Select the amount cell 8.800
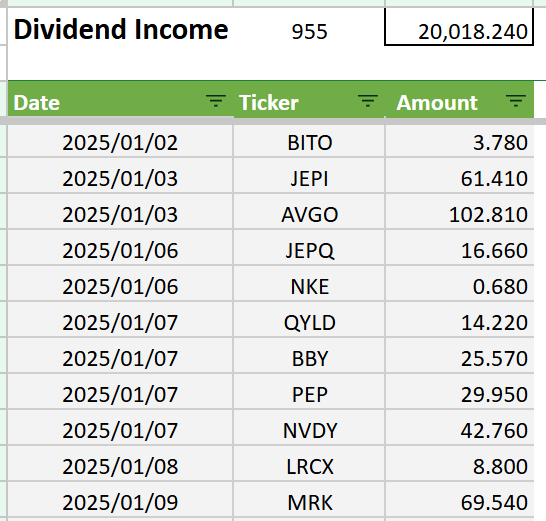 click(x=460, y=463)
